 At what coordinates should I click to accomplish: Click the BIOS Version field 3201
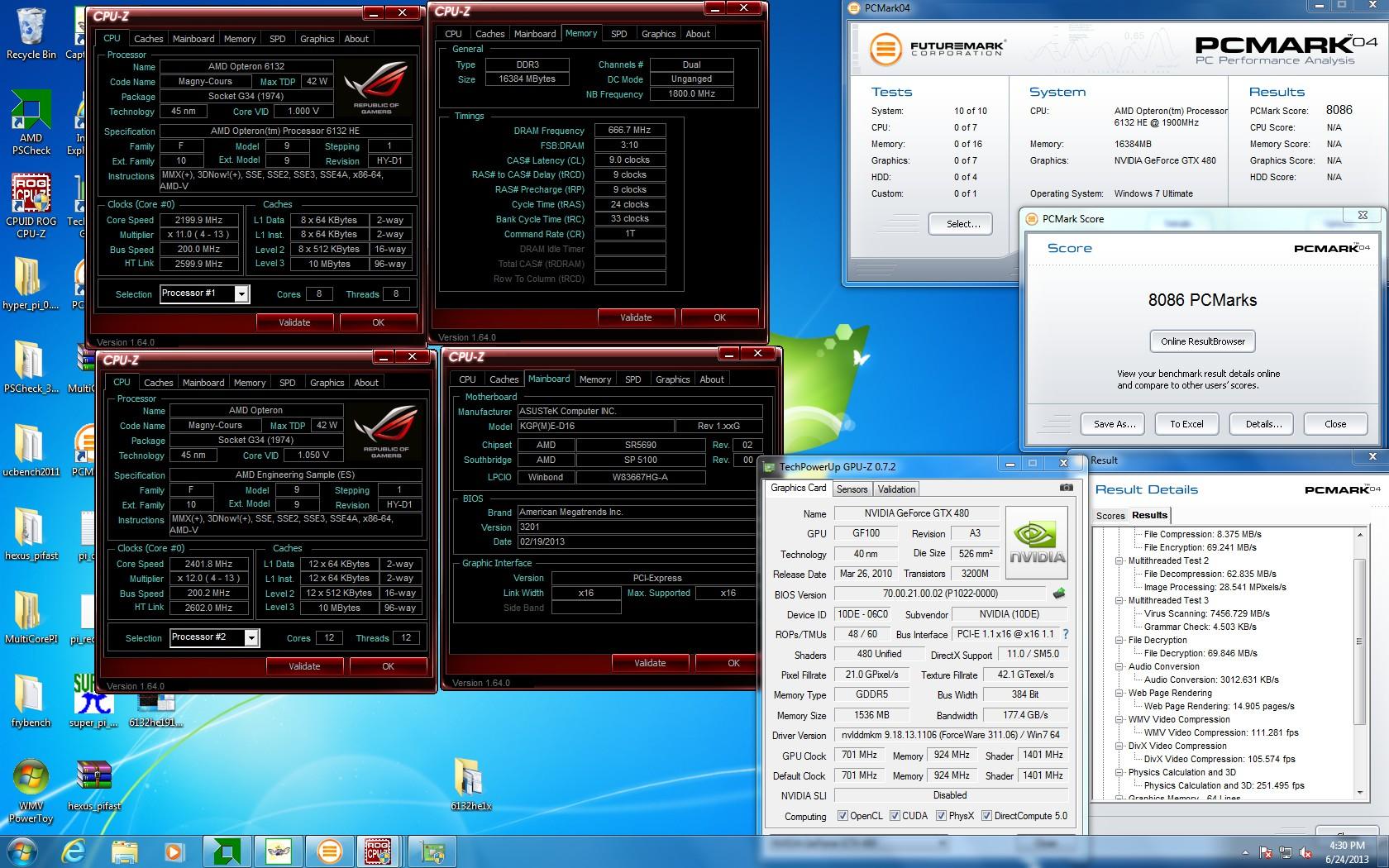point(640,527)
